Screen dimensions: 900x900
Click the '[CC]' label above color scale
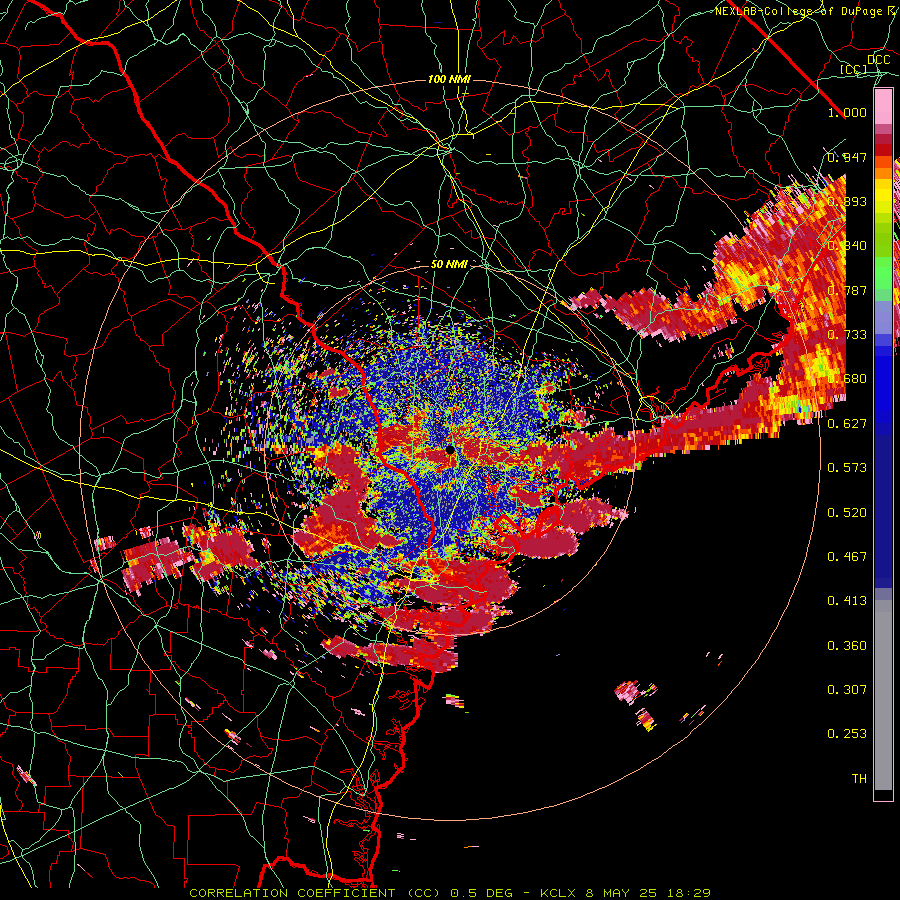click(853, 69)
